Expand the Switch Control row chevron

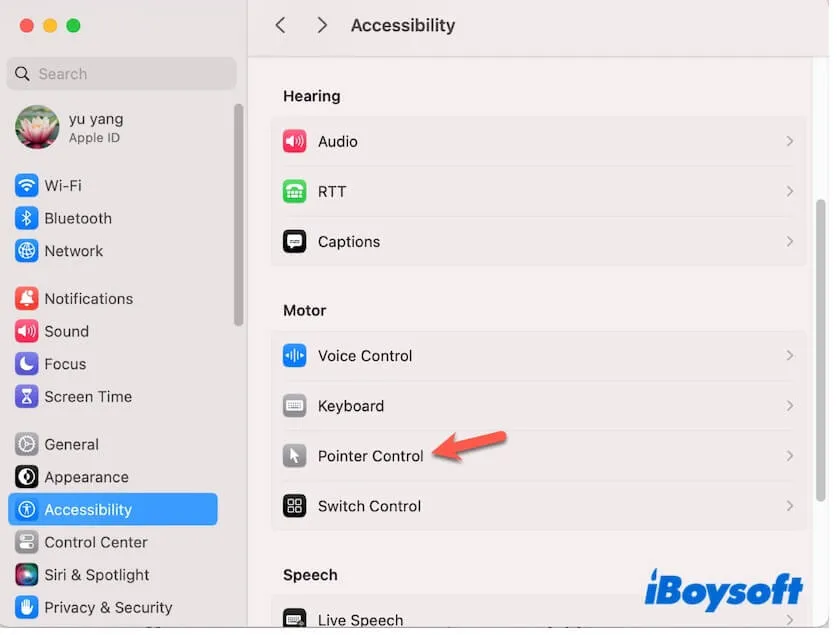(789, 506)
